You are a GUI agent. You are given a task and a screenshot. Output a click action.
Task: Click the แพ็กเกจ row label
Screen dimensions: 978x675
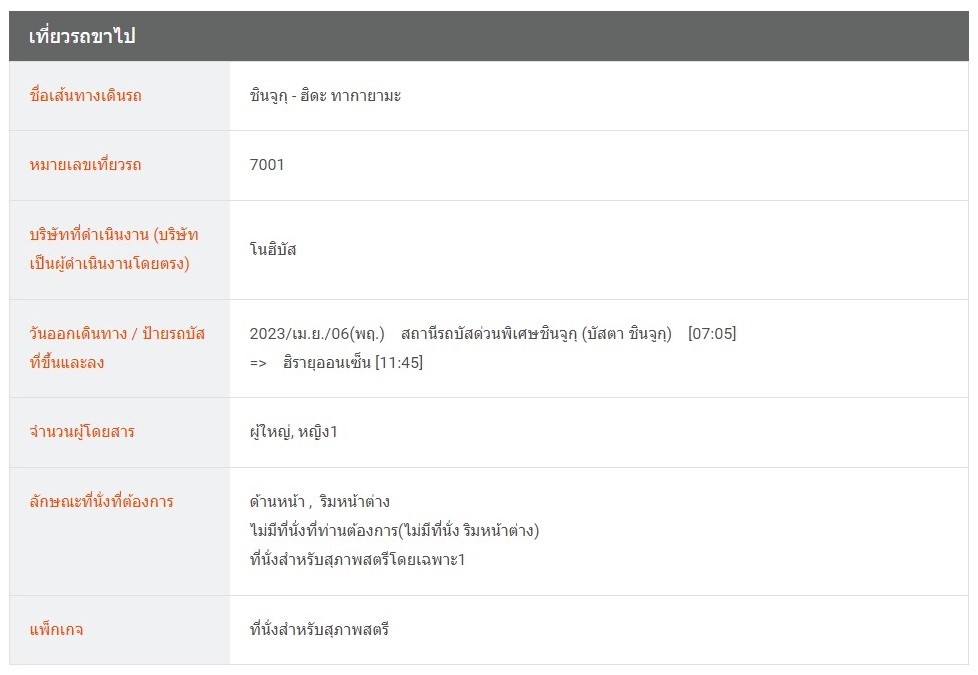[x=56, y=630]
